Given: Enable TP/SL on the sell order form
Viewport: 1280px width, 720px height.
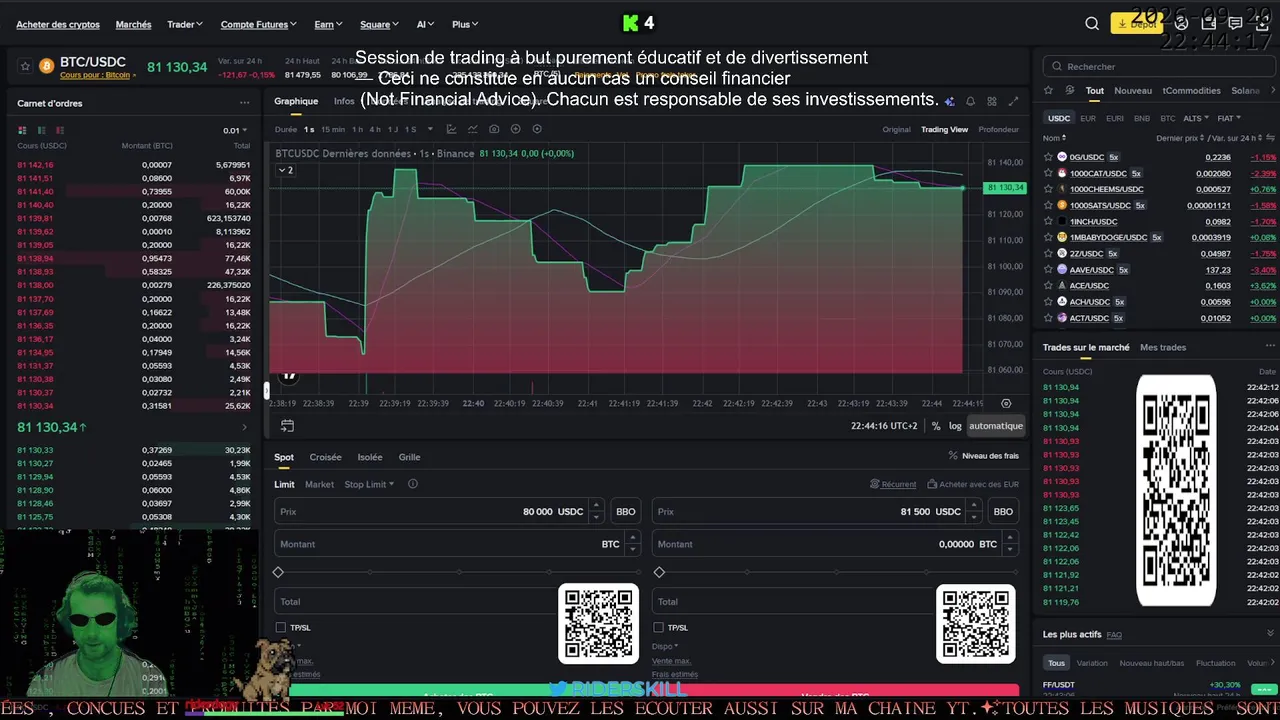Looking at the screenshot, I should 658,627.
